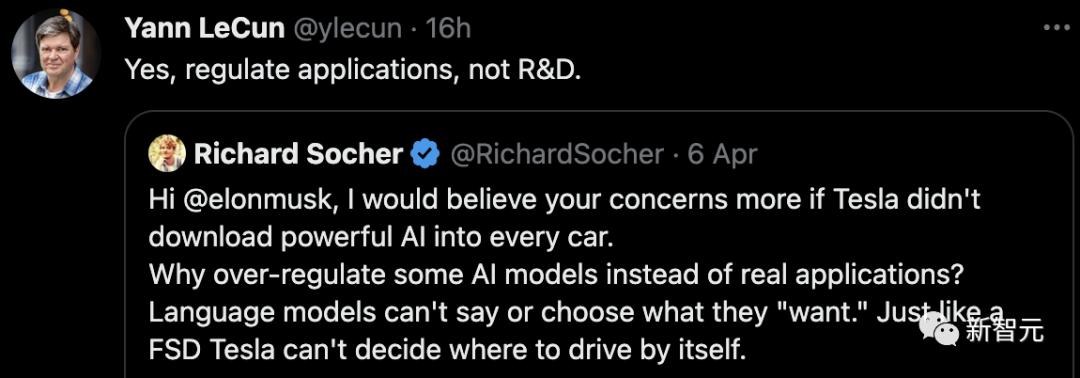Open the Richard Socher display name

pos(298,154)
